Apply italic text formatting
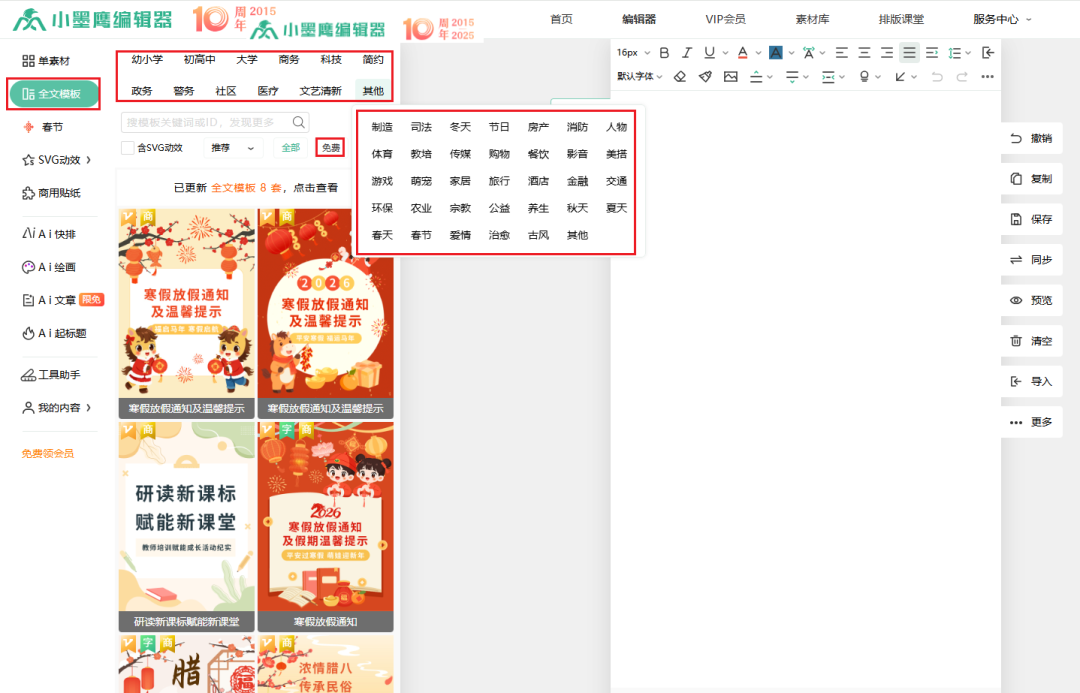The width and height of the screenshot is (1080, 693). point(687,53)
